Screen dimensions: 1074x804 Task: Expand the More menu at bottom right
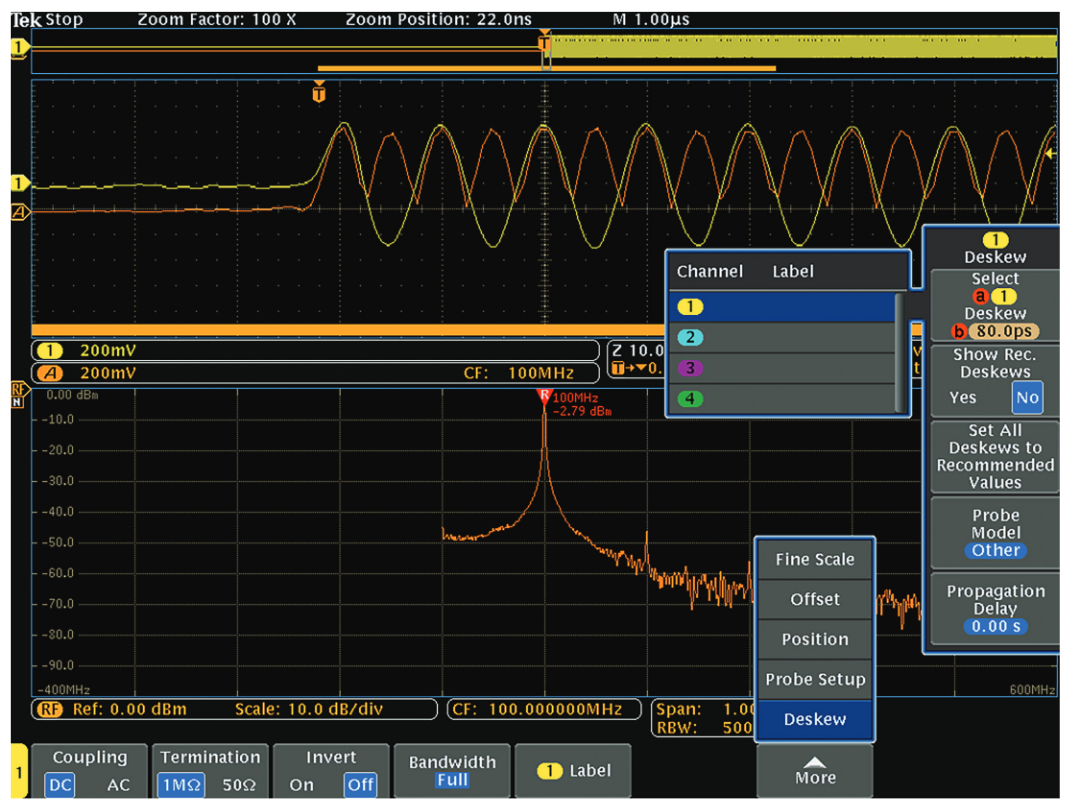coord(814,770)
